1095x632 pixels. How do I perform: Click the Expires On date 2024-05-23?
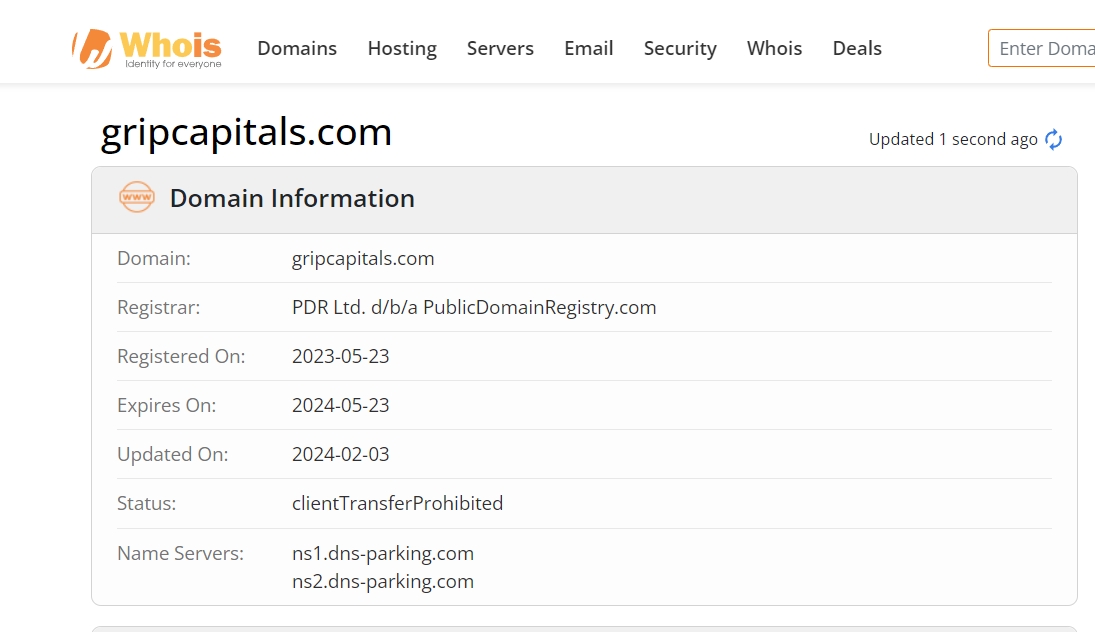point(341,405)
